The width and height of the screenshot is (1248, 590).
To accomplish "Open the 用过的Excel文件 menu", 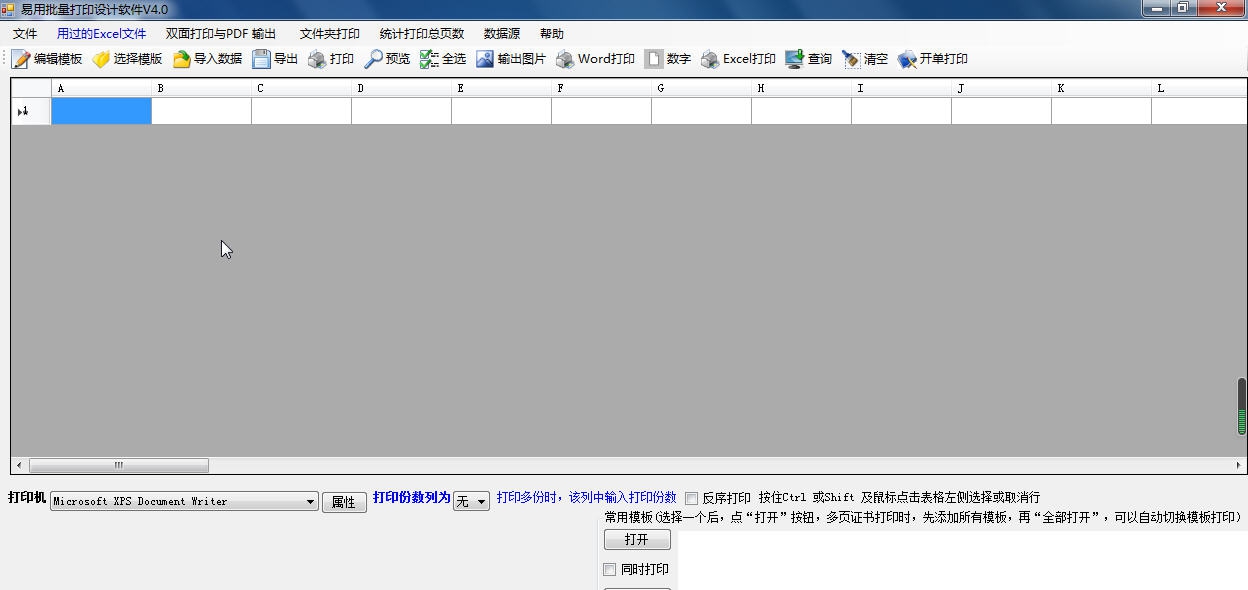I will pyautogui.click(x=101, y=33).
